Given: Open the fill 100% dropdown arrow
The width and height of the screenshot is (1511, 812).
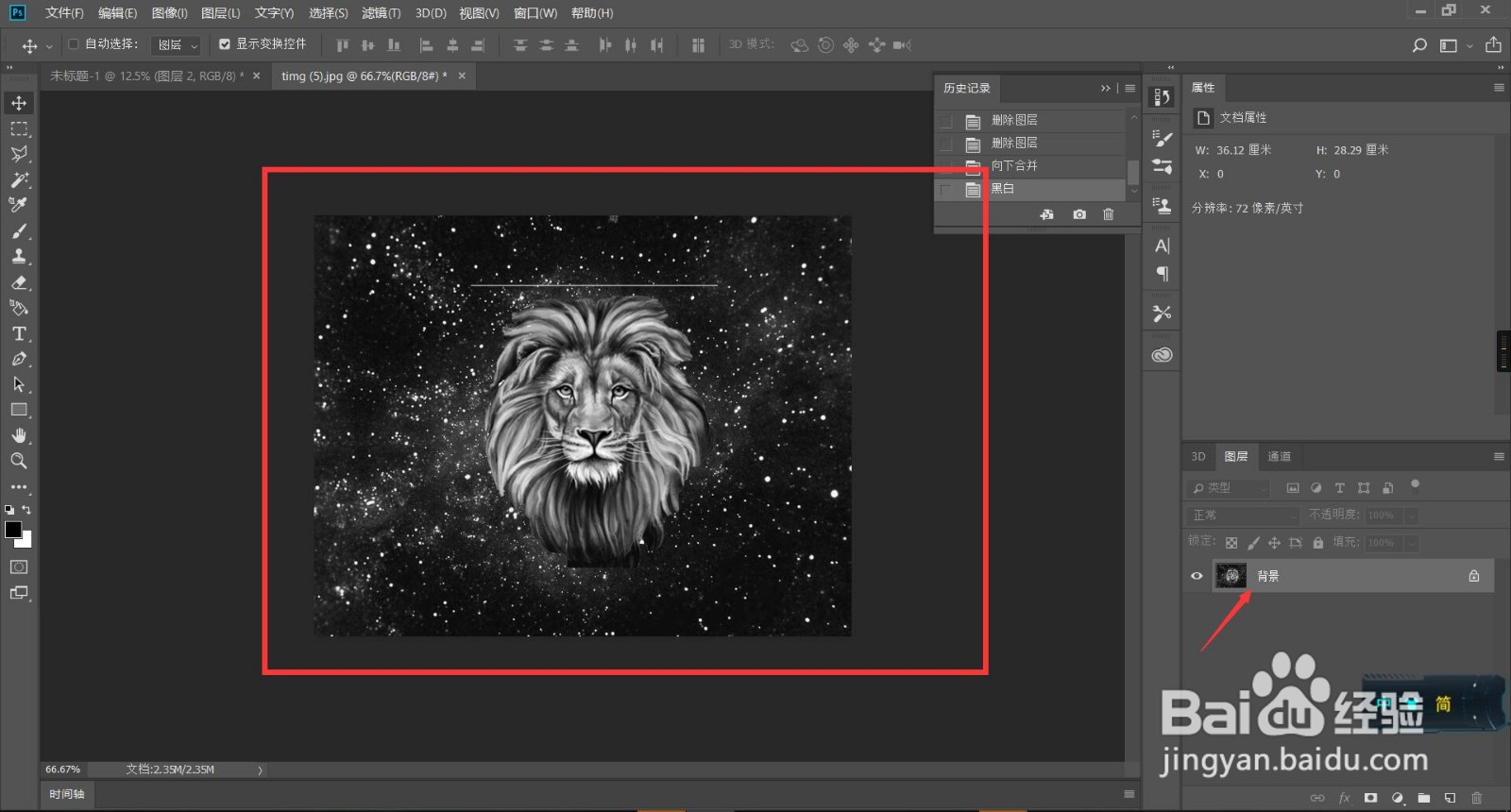Looking at the screenshot, I should [1411, 543].
